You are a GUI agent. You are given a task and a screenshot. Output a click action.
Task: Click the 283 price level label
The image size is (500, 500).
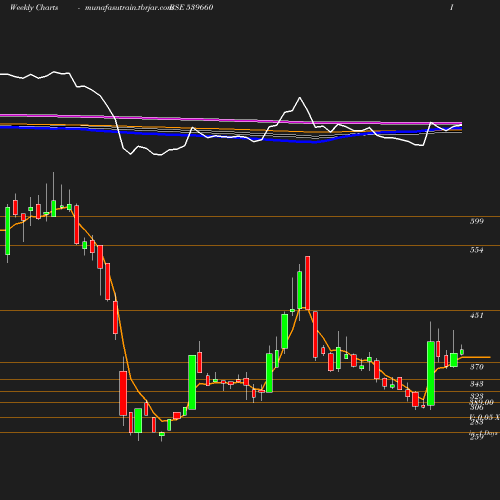[477, 422]
